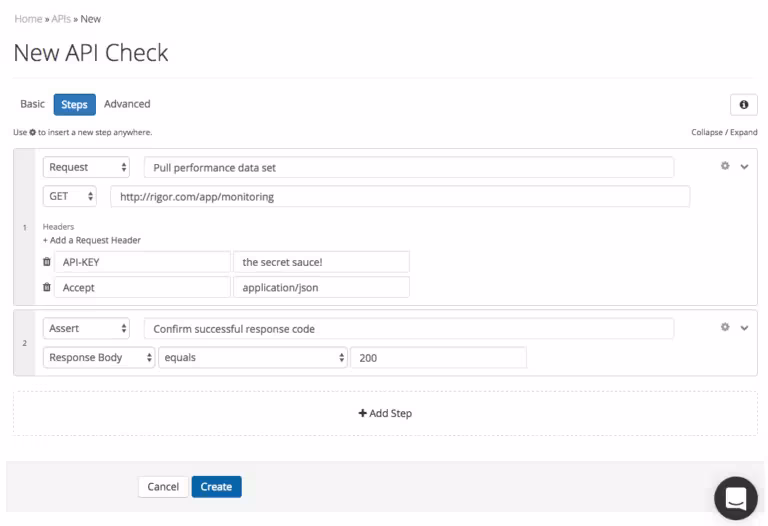The width and height of the screenshot is (768, 526).
Task: Click the gear icon on the Assert step
Action: coord(725,327)
